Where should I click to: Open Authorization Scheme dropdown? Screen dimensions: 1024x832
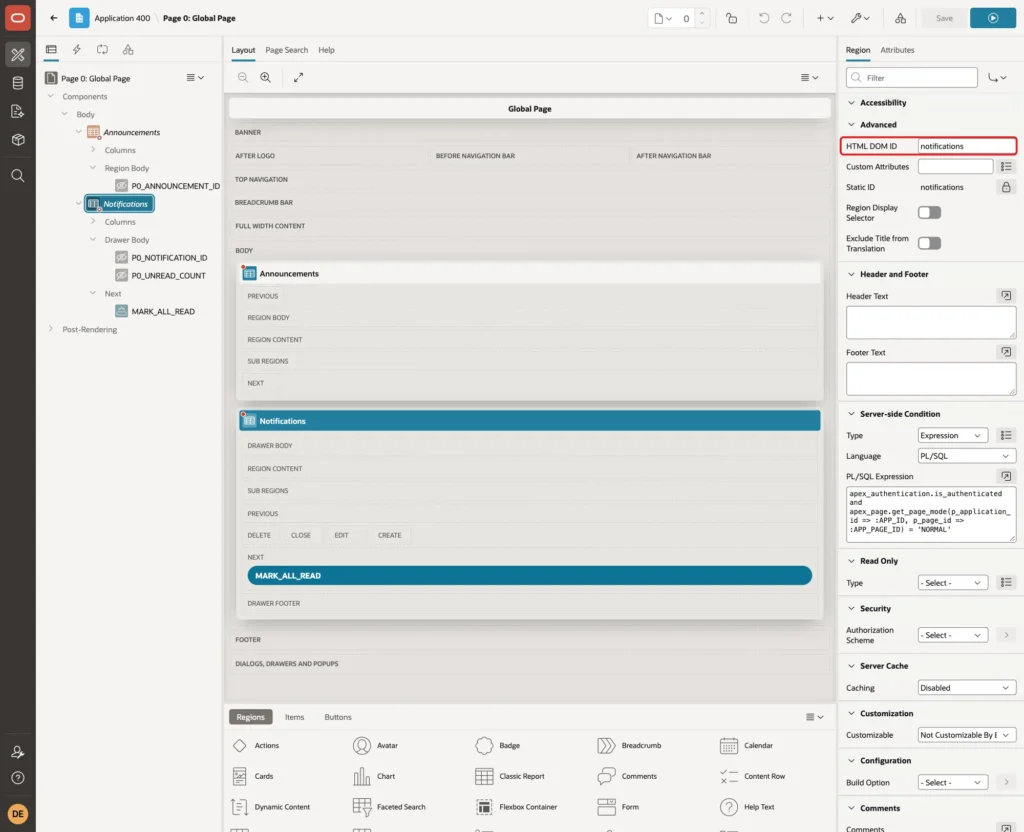tap(952, 635)
